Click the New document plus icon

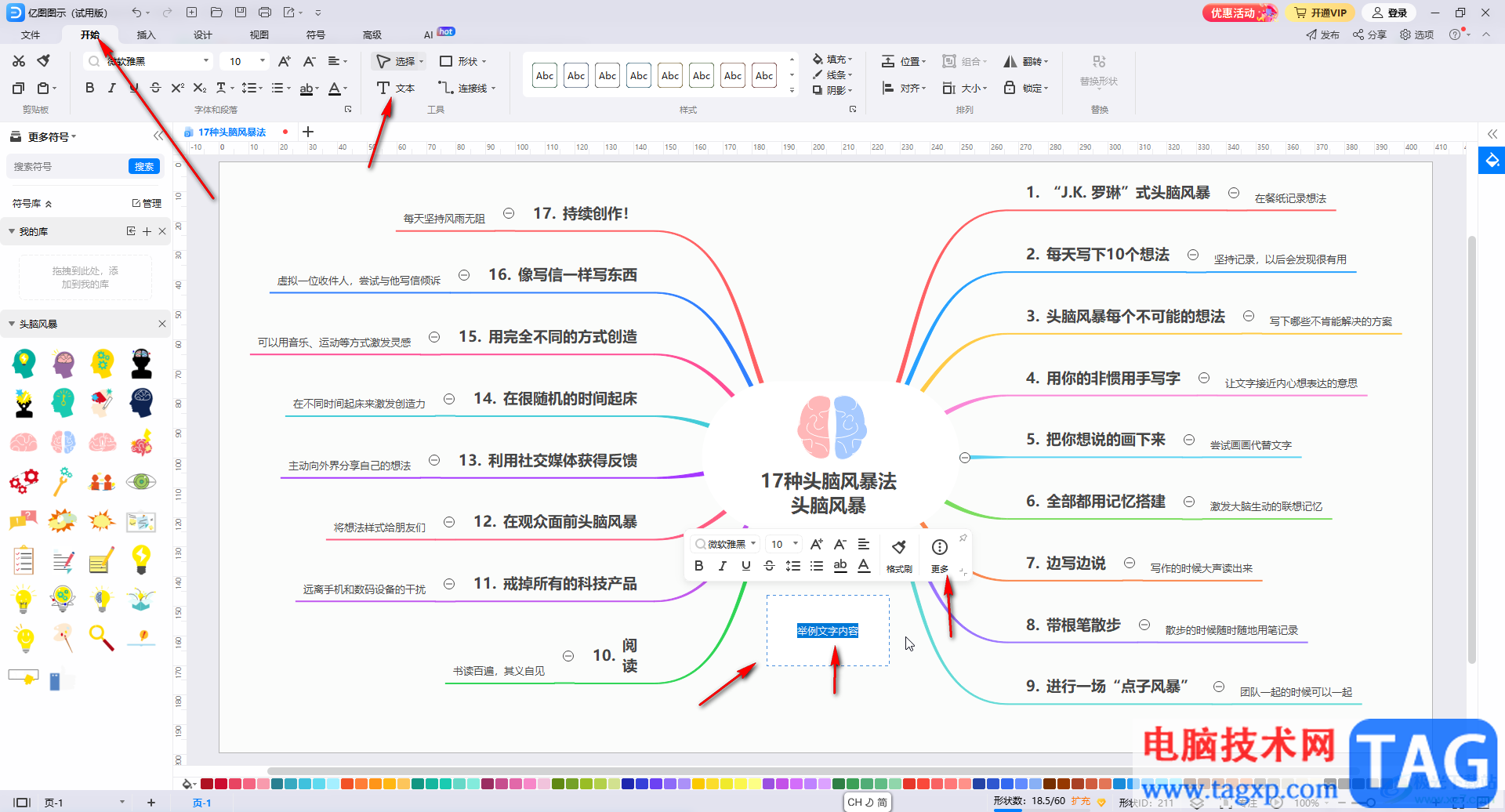pyautogui.click(x=191, y=13)
